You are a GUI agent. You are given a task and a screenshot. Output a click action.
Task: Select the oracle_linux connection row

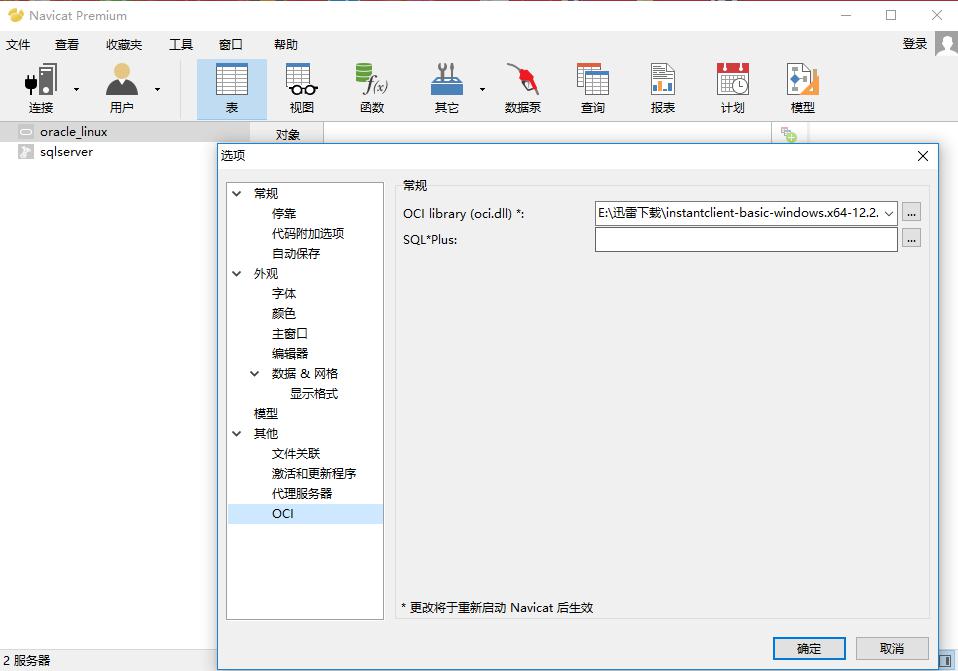125,131
